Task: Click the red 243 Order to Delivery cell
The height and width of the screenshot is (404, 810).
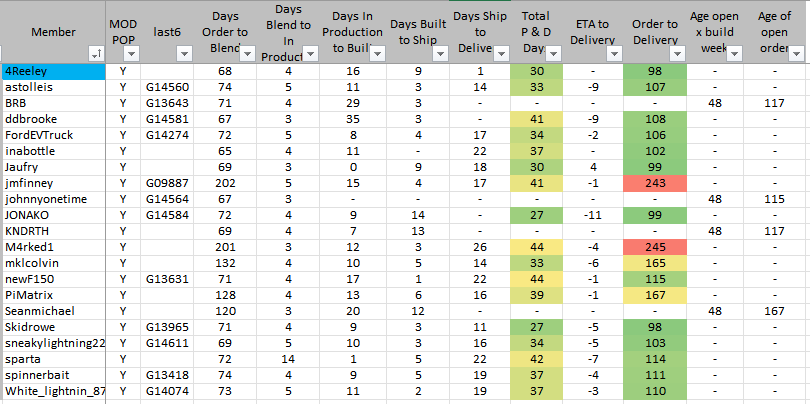Action: 655,183
